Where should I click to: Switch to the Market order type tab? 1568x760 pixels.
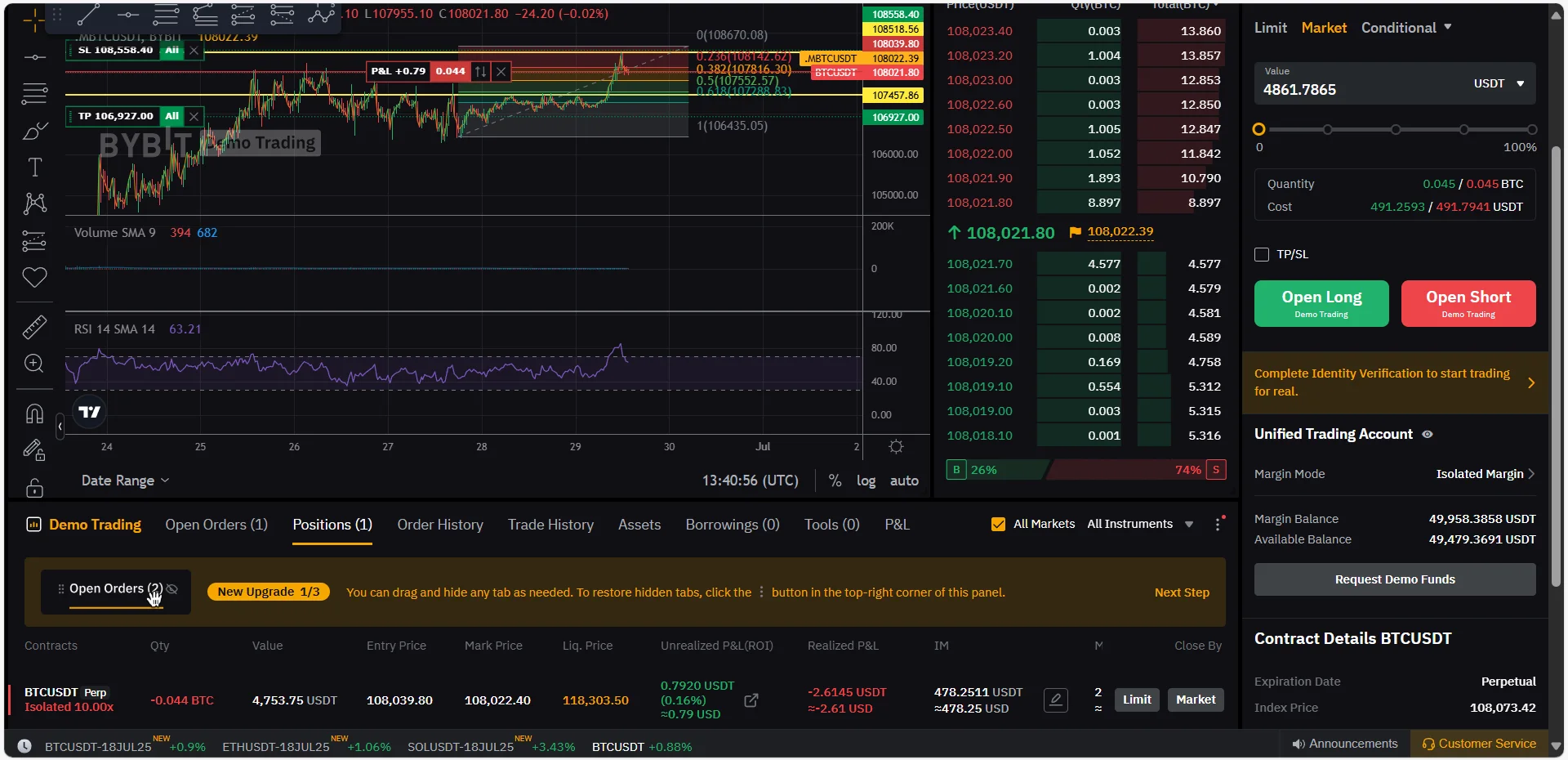[1324, 28]
